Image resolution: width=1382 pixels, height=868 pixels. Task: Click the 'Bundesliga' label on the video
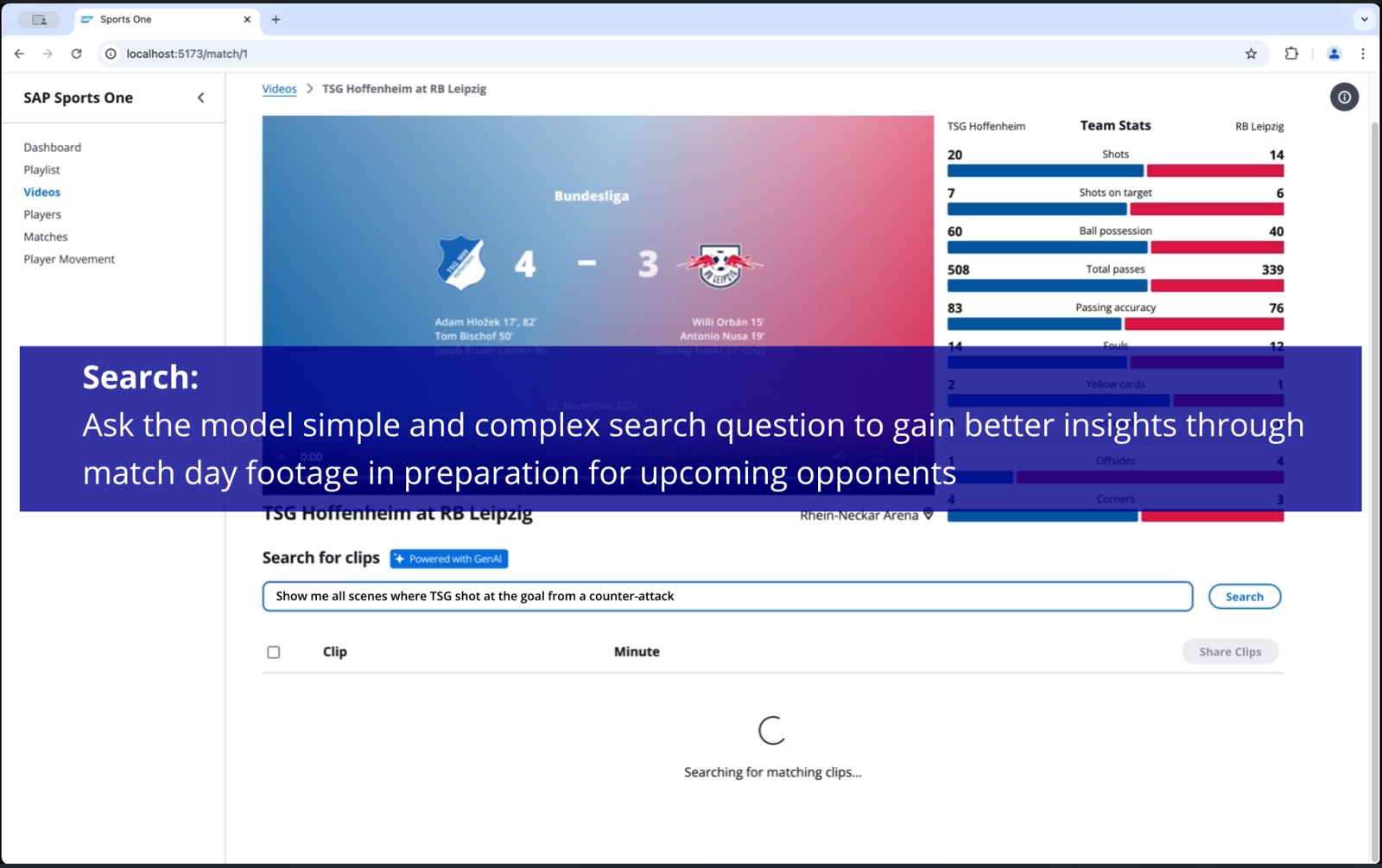tap(592, 196)
